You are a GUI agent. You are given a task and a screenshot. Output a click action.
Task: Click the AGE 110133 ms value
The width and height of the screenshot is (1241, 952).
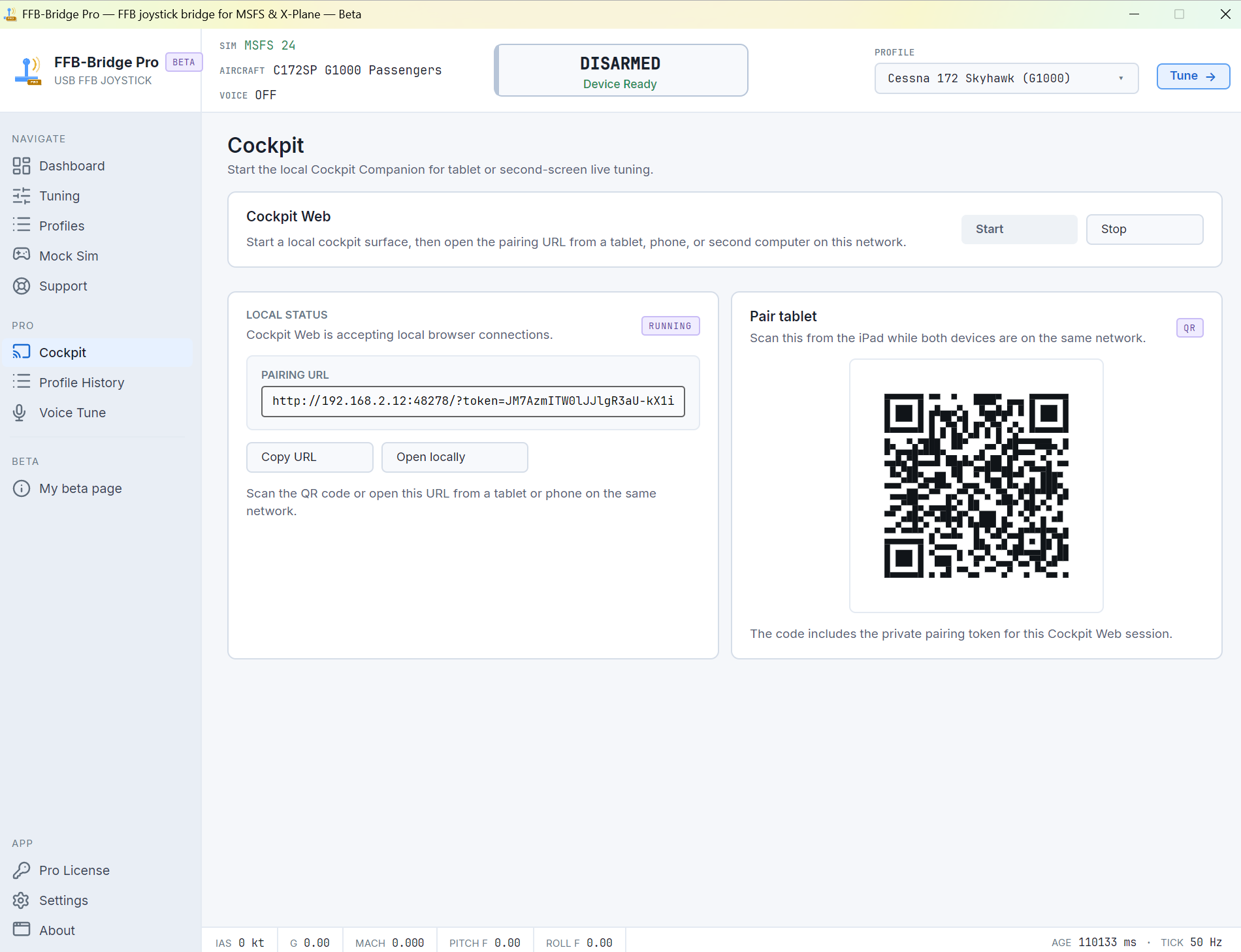[1094, 943]
